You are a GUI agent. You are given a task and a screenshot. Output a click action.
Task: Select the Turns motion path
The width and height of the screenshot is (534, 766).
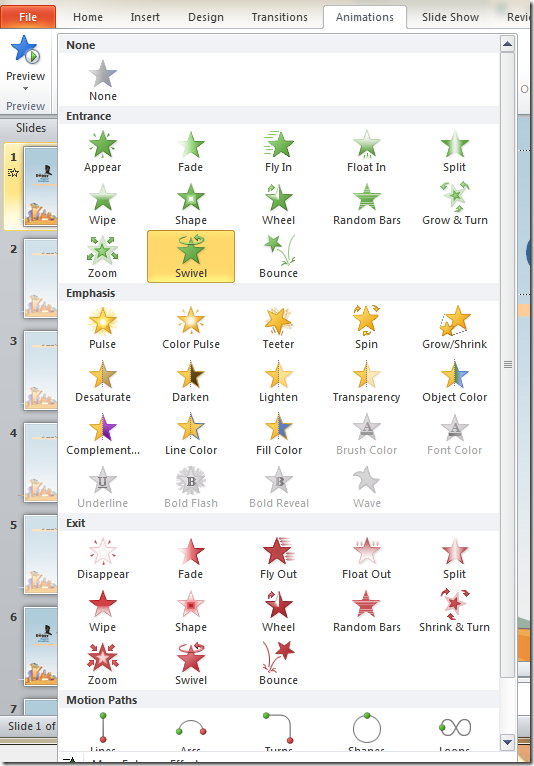point(278,730)
